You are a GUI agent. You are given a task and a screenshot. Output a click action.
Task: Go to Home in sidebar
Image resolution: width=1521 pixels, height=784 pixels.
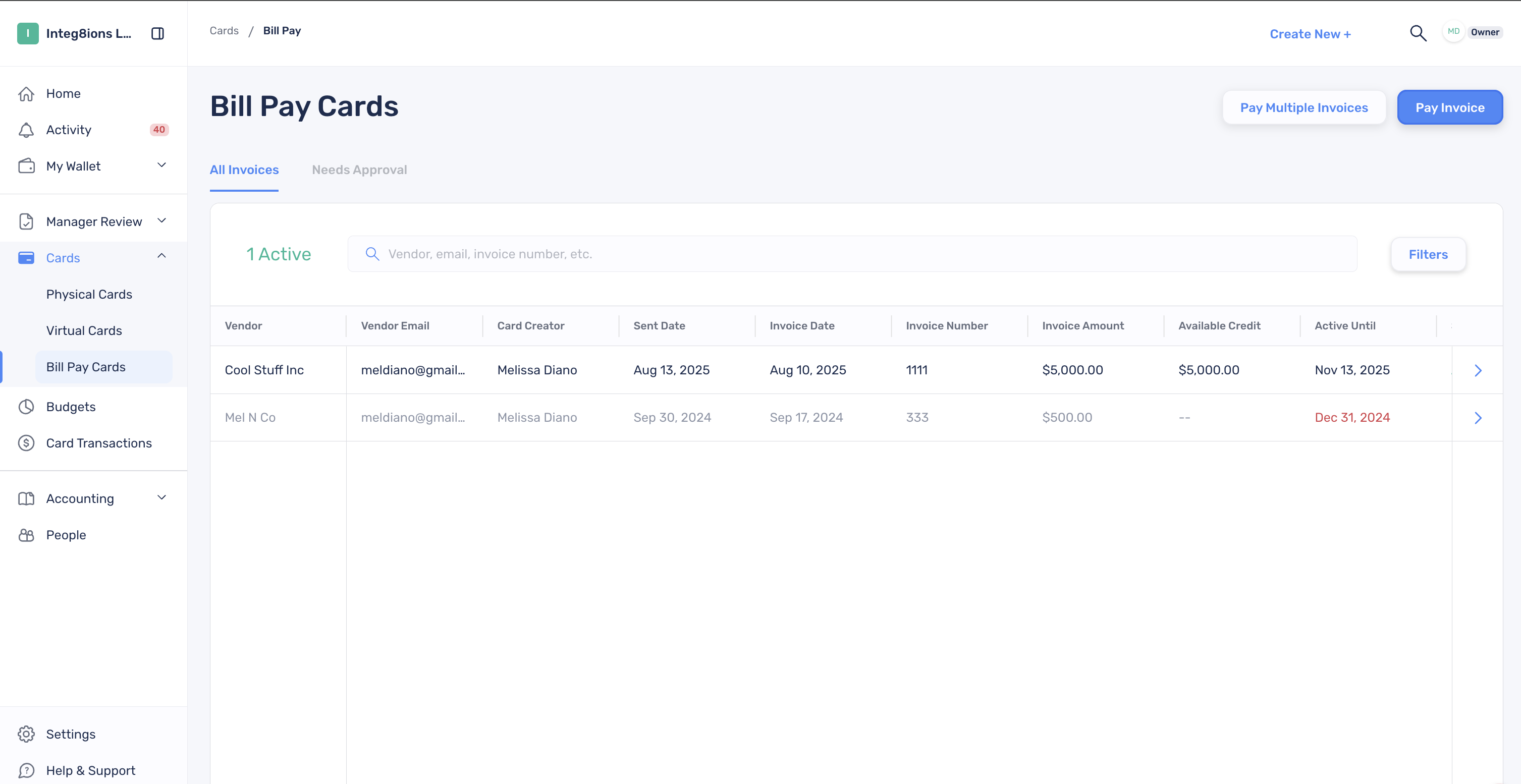(x=63, y=93)
